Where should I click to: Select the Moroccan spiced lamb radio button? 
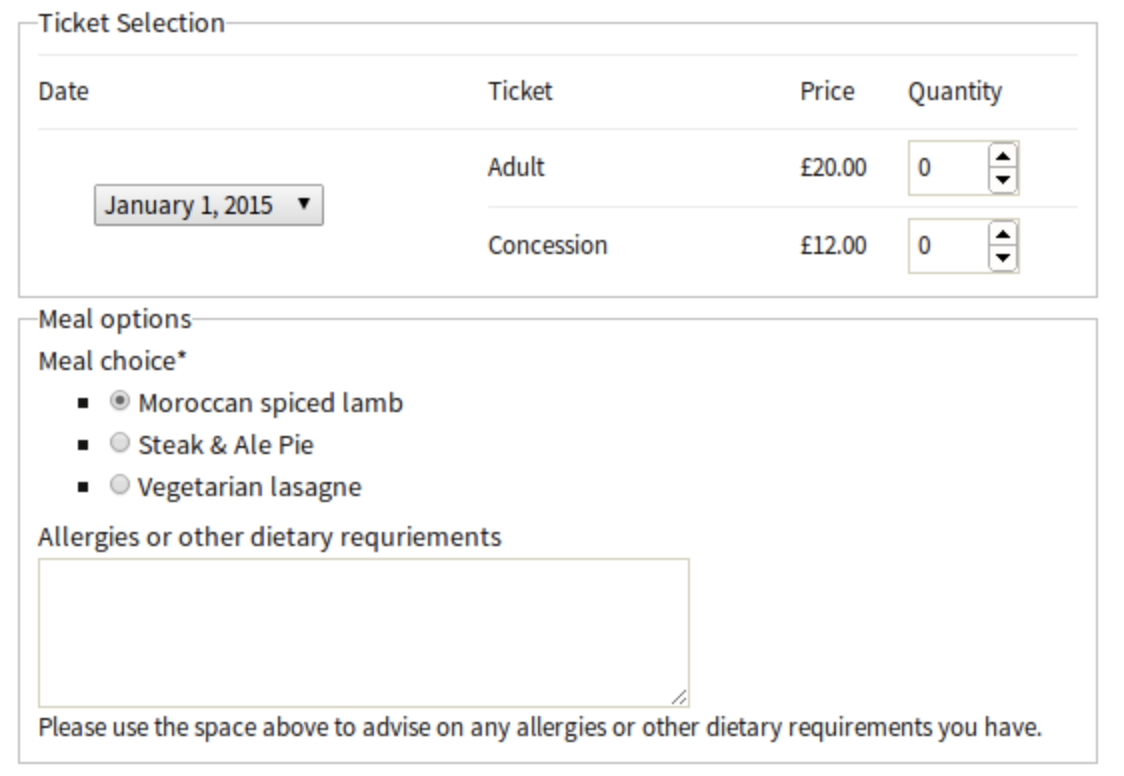[x=119, y=402]
